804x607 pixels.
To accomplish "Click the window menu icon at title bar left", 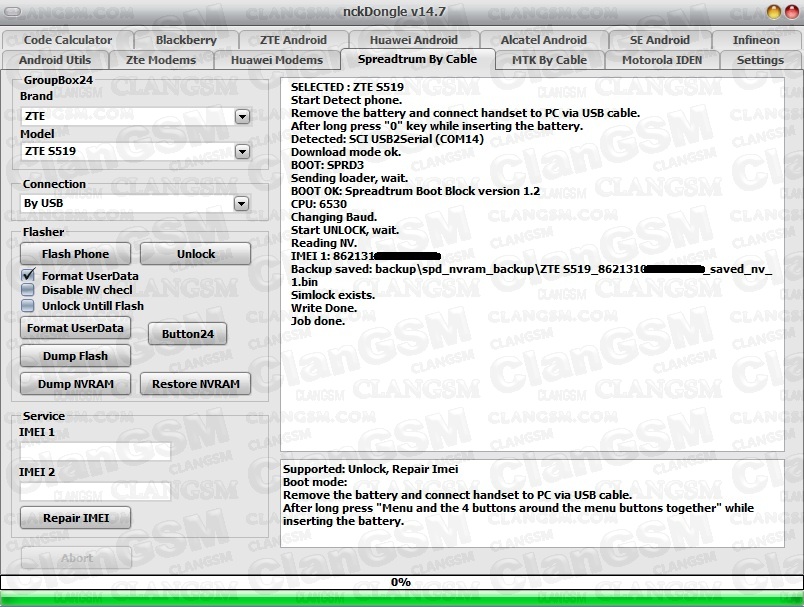I will (x=12, y=11).
